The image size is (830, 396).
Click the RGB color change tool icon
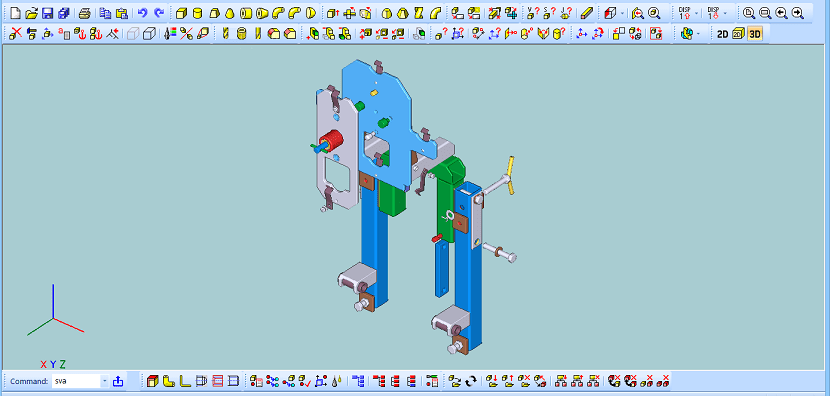[170, 34]
